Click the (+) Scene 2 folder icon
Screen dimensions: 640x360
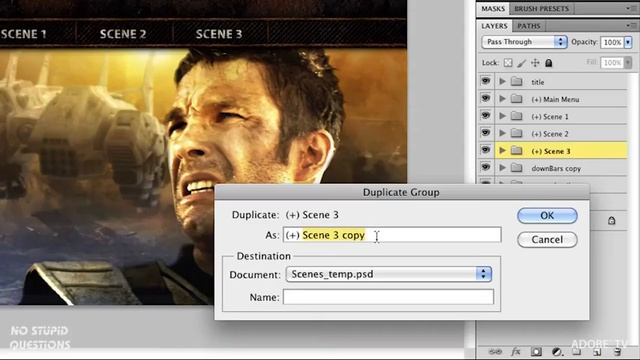pyautogui.click(x=517, y=133)
